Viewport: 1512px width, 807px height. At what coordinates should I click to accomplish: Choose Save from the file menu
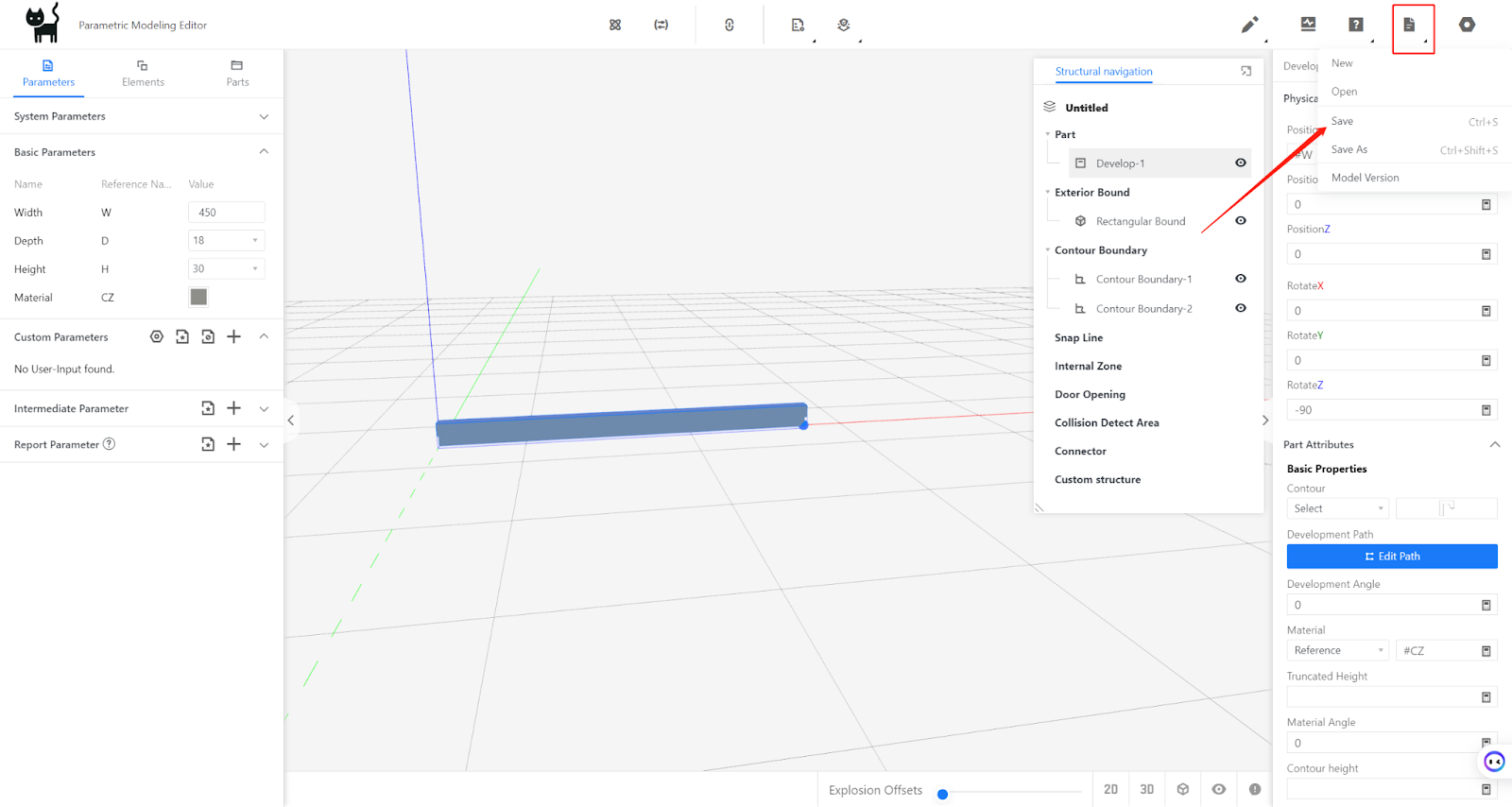[x=1343, y=121]
